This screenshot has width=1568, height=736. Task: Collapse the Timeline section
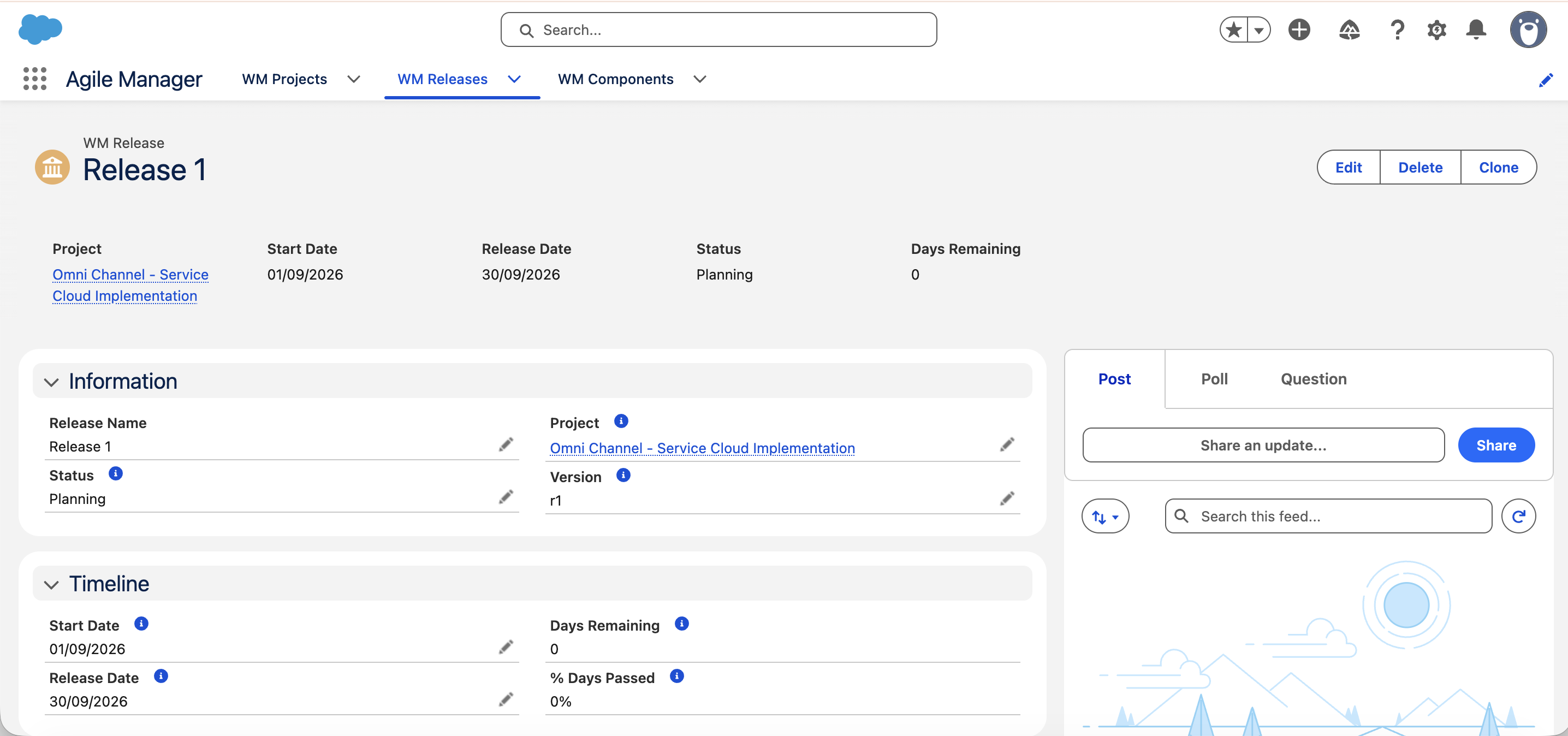pos(51,584)
